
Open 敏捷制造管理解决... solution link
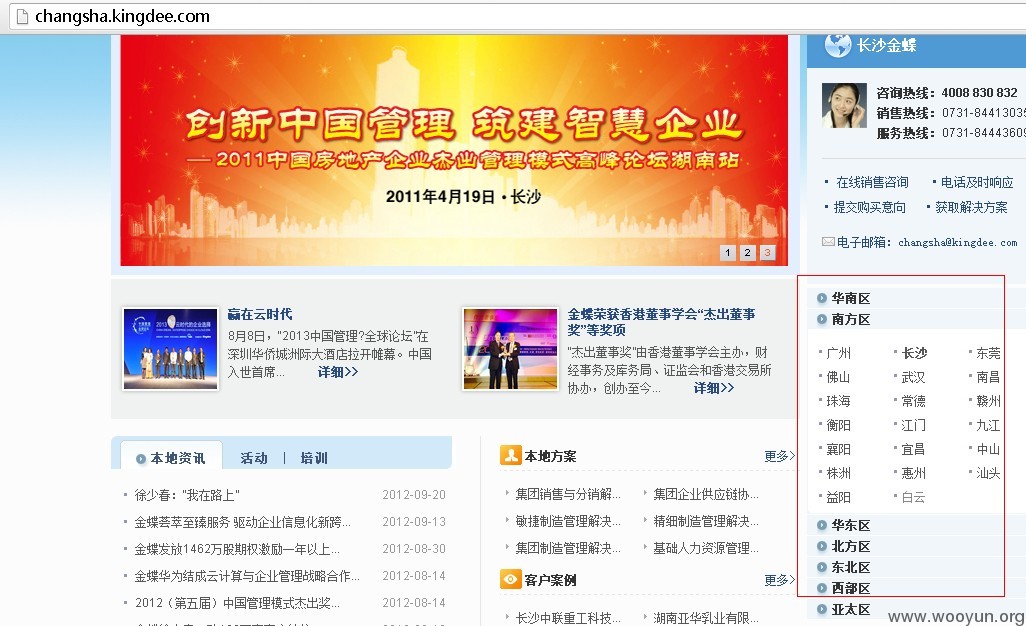pyautogui.click(x=567, y=521)
